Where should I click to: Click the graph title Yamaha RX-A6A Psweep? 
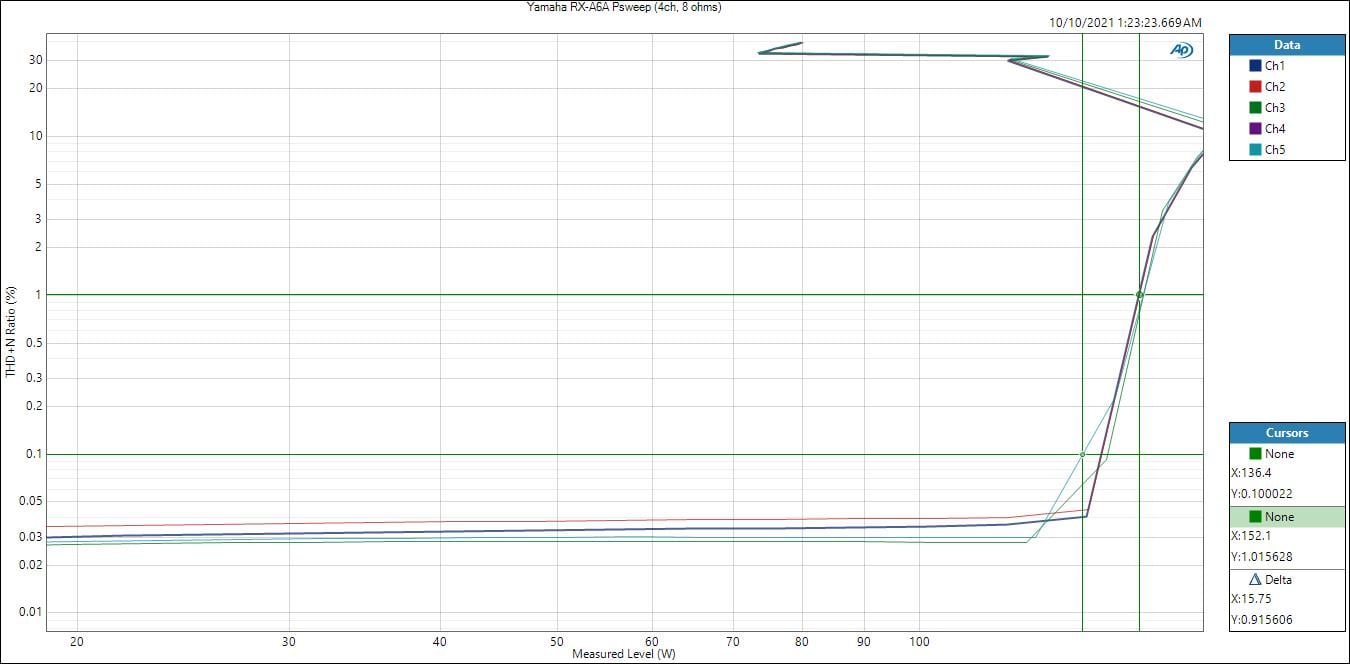(x=624, y=7)
